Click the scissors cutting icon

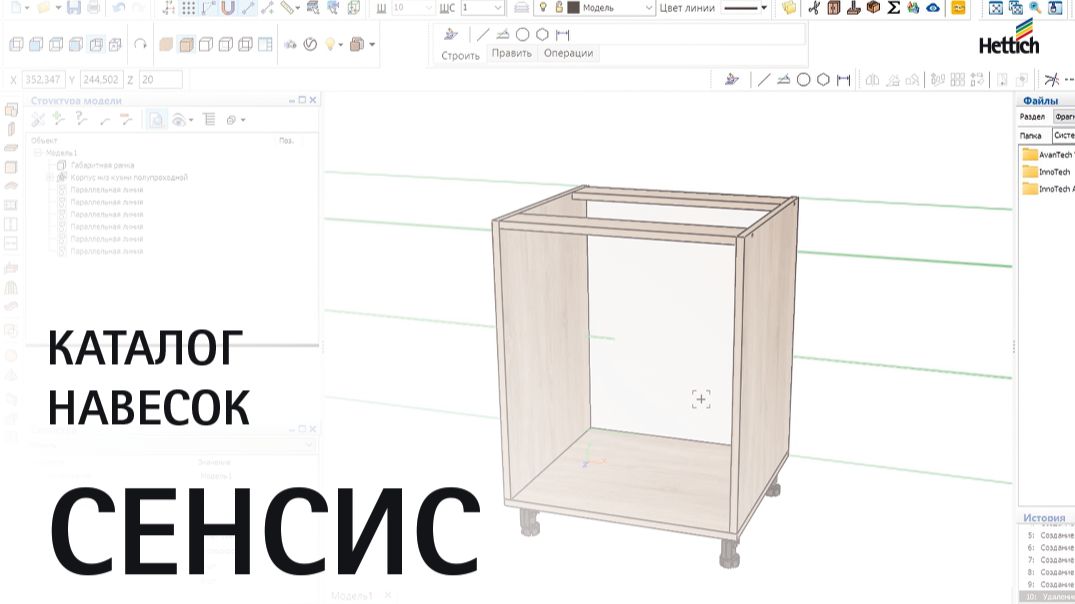(x=814, y=8)
